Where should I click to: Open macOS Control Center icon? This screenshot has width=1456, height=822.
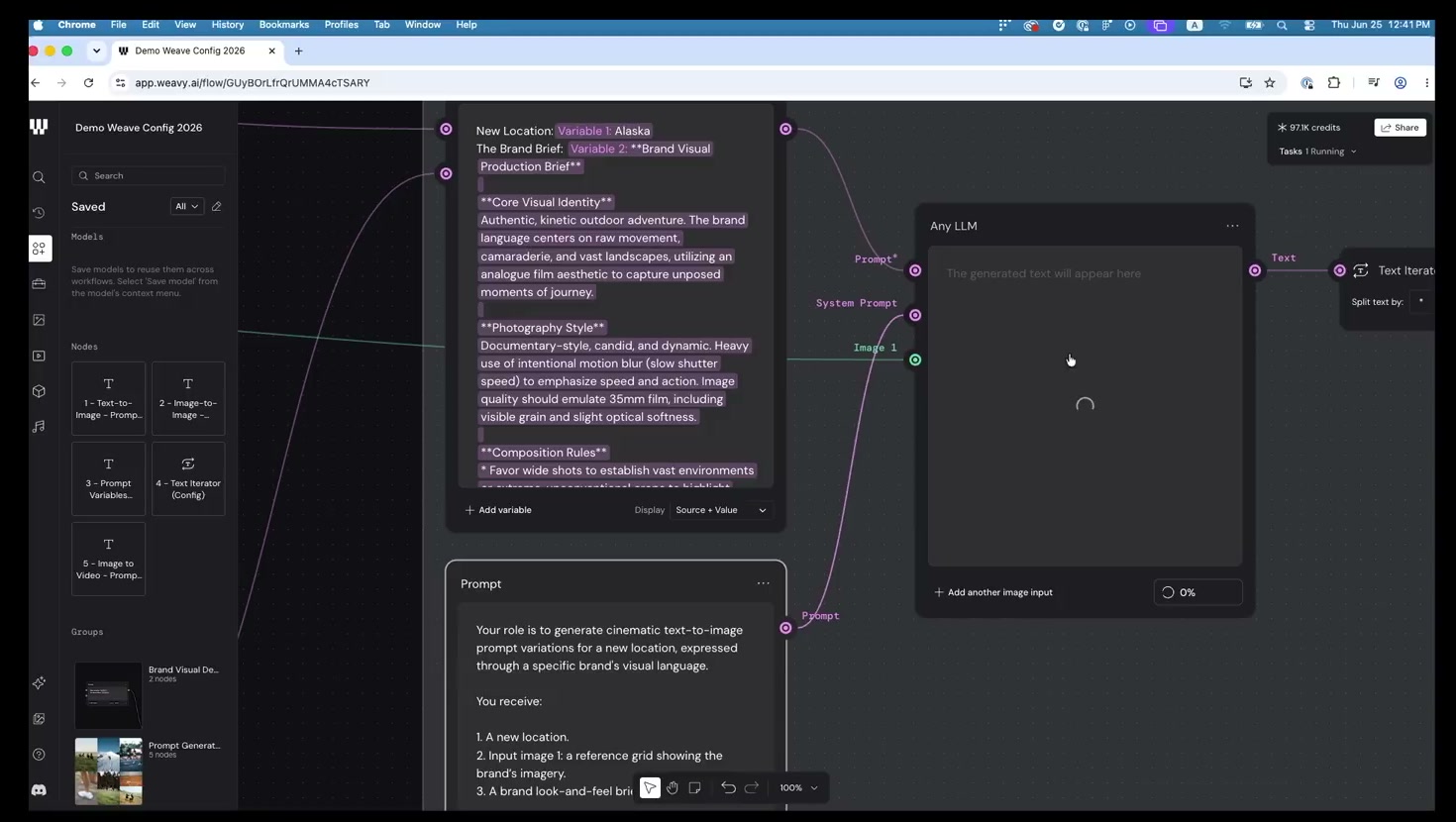click(1309, 25)
